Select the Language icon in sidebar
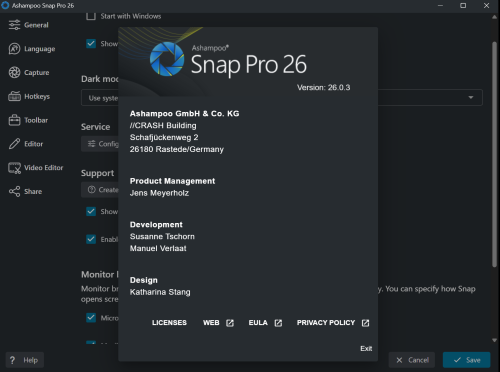This screenshot has width=500, height=372. click(x=14, y=49)
